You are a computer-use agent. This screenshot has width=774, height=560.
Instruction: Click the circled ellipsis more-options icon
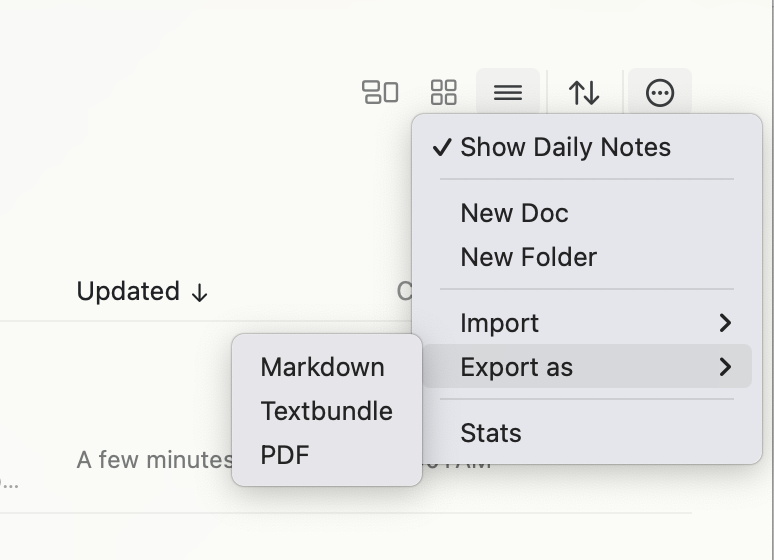point(660,93)
